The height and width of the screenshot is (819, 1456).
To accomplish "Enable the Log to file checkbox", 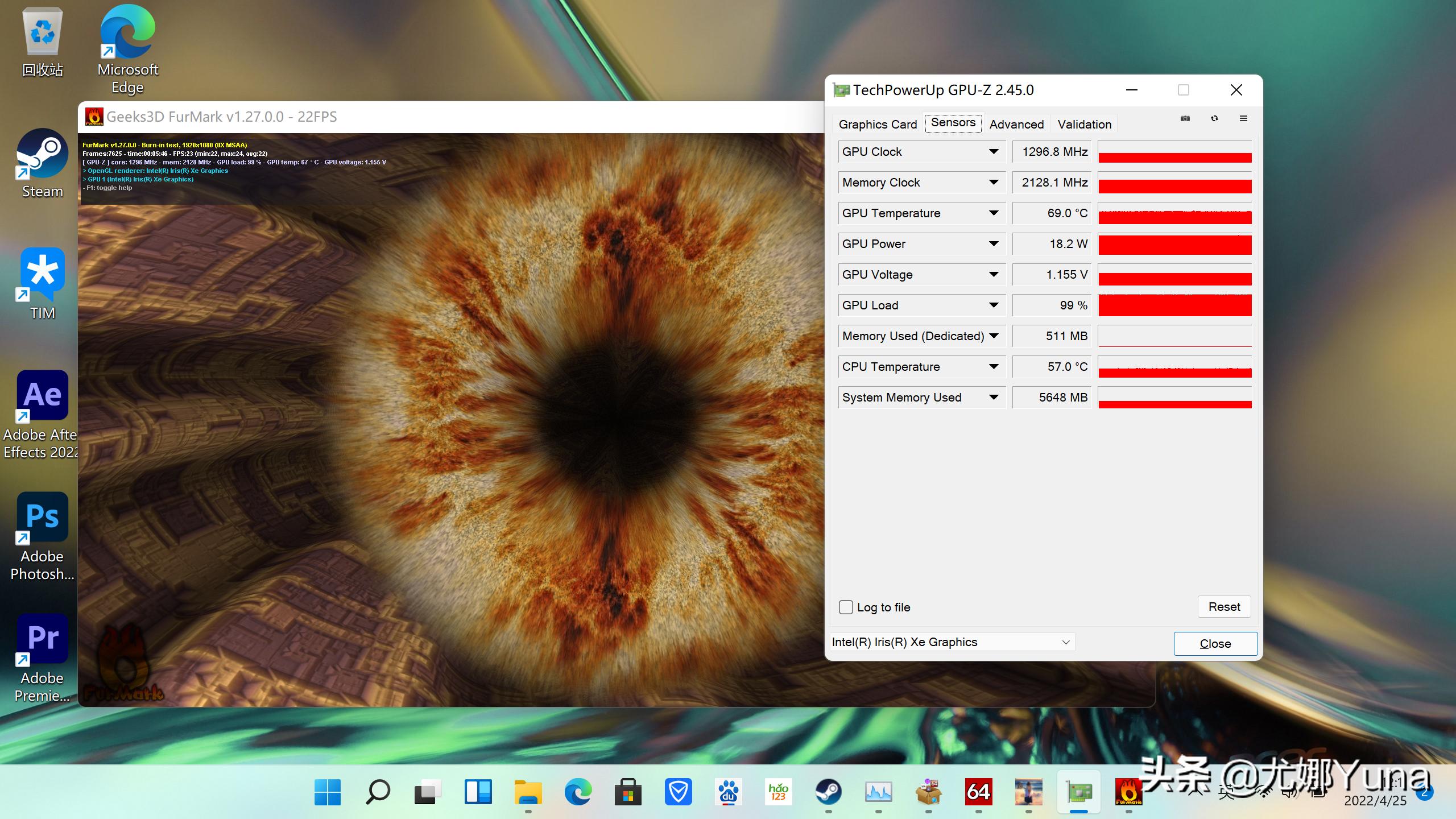I will 846,607.
